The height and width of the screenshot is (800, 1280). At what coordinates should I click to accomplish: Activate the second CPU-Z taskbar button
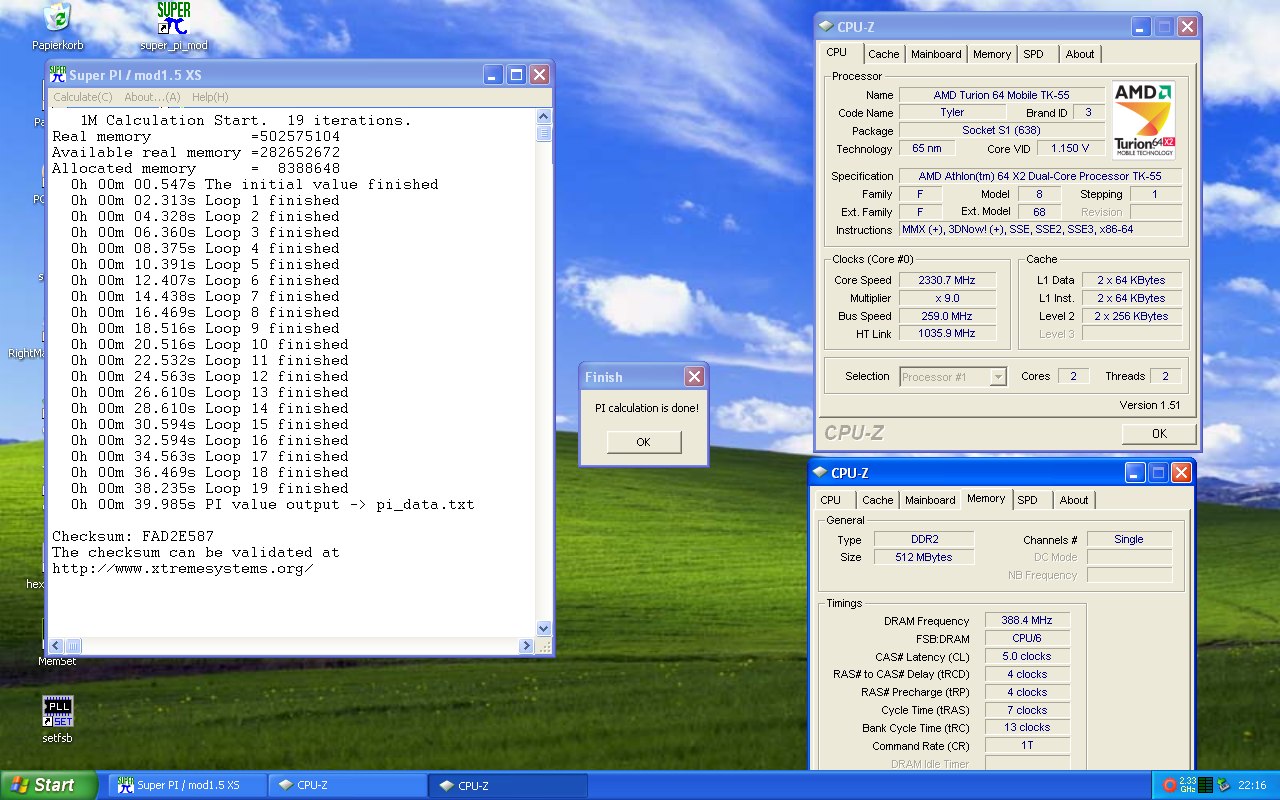(507, 785)
